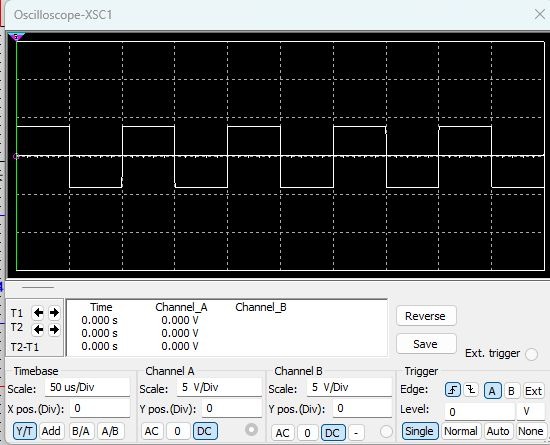This screenshot has height=445, width=550.
Task: Select Single trigger mode
Action: (x=420, y=431)
